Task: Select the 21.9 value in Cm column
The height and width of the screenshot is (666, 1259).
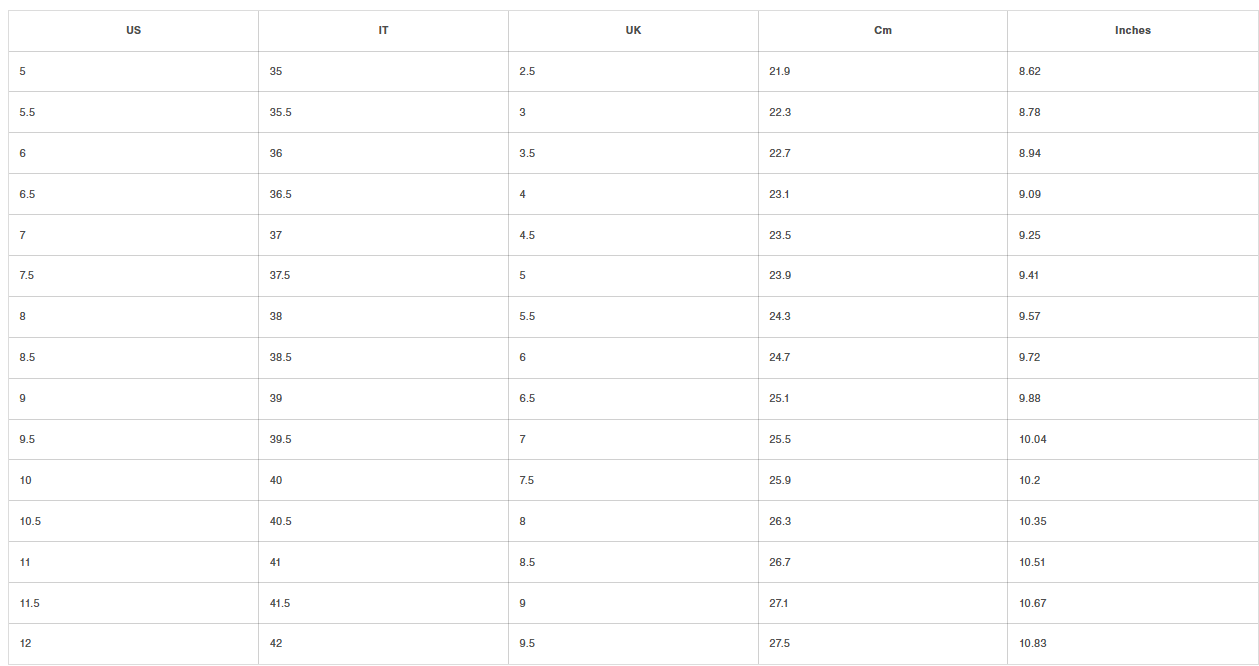Action: [780, 72]
